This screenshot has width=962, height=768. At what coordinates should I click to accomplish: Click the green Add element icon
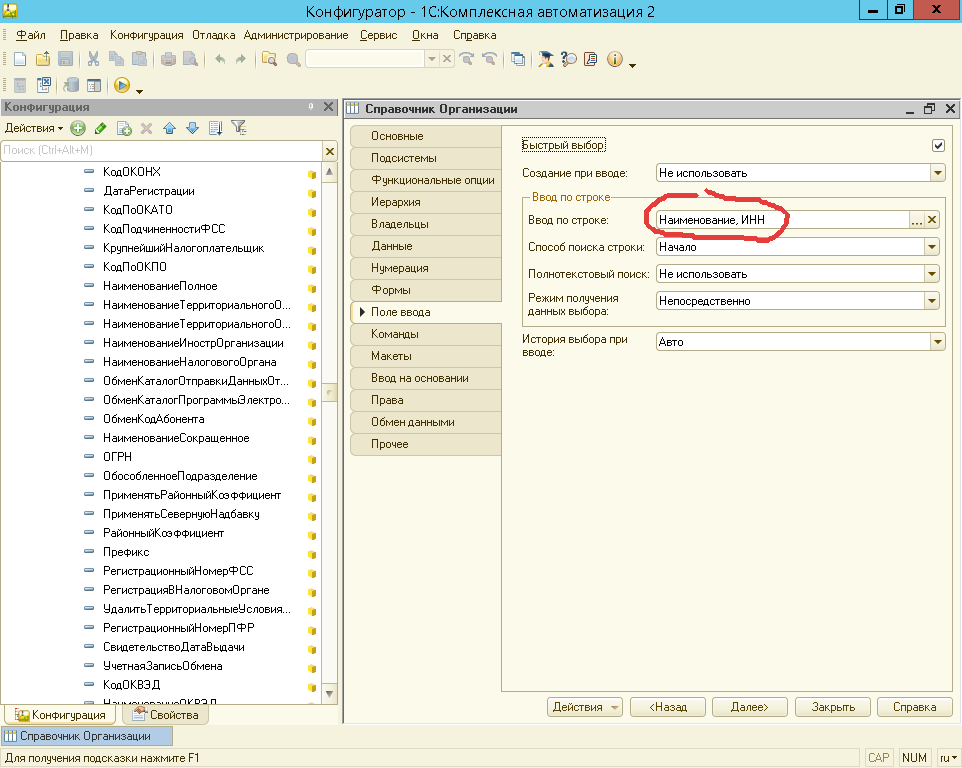[78, 128]
